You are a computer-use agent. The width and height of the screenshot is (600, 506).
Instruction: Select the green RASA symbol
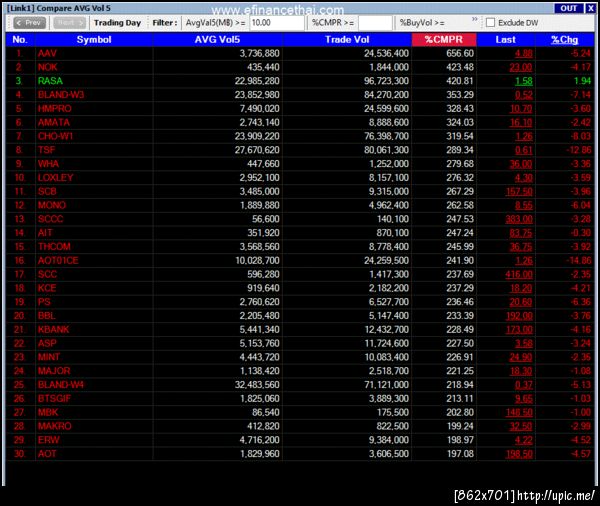[50, 81]
